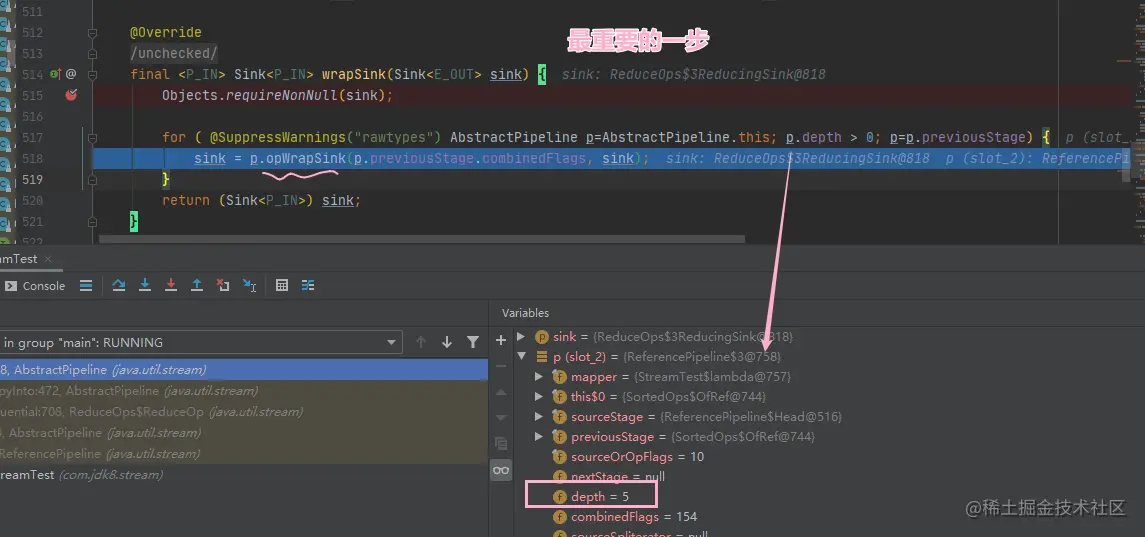Click the /unchecked/ folded comment on line 513
This screenshot has height=537, width=1145.
click(174, 54)
